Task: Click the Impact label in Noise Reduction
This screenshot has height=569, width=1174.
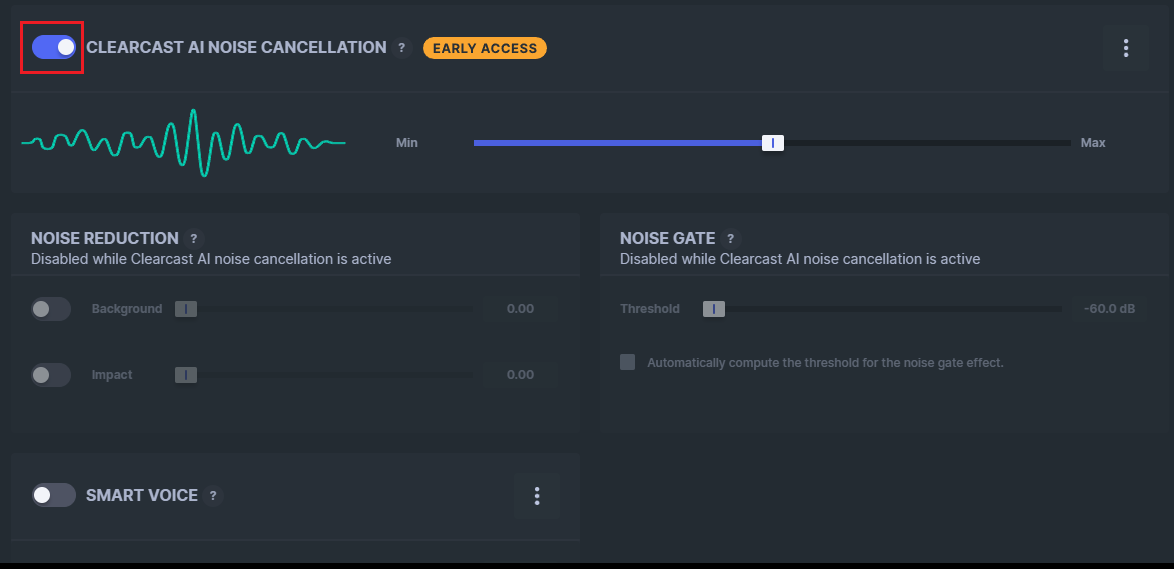Action: 112,374
